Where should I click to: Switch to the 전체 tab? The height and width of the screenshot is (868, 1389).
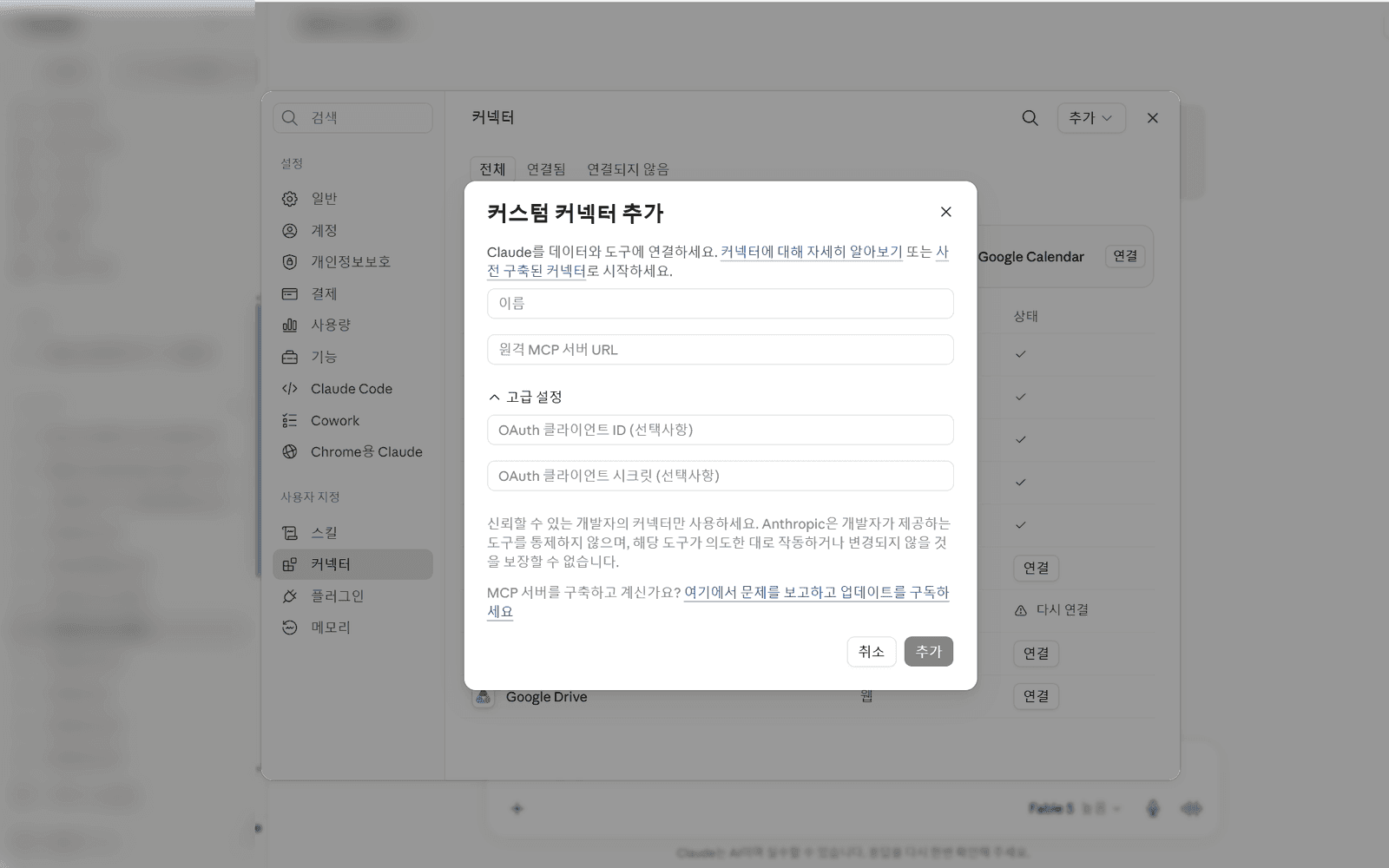point(492,169)
